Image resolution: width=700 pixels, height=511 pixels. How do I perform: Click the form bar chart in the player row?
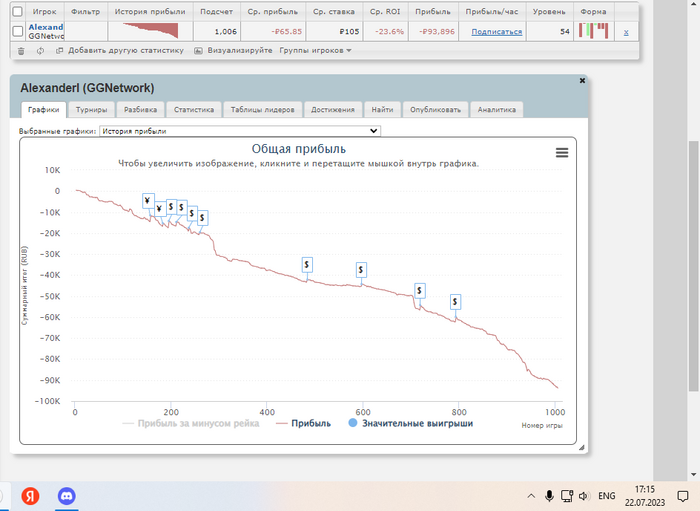(x=593, y=31)
